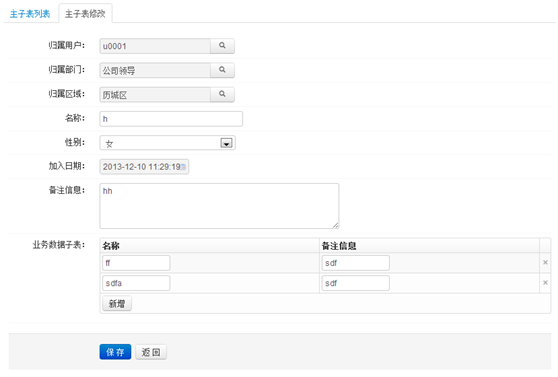Open department search next to 公司领导 field
The image size is (558, 377).
point(222,70)
